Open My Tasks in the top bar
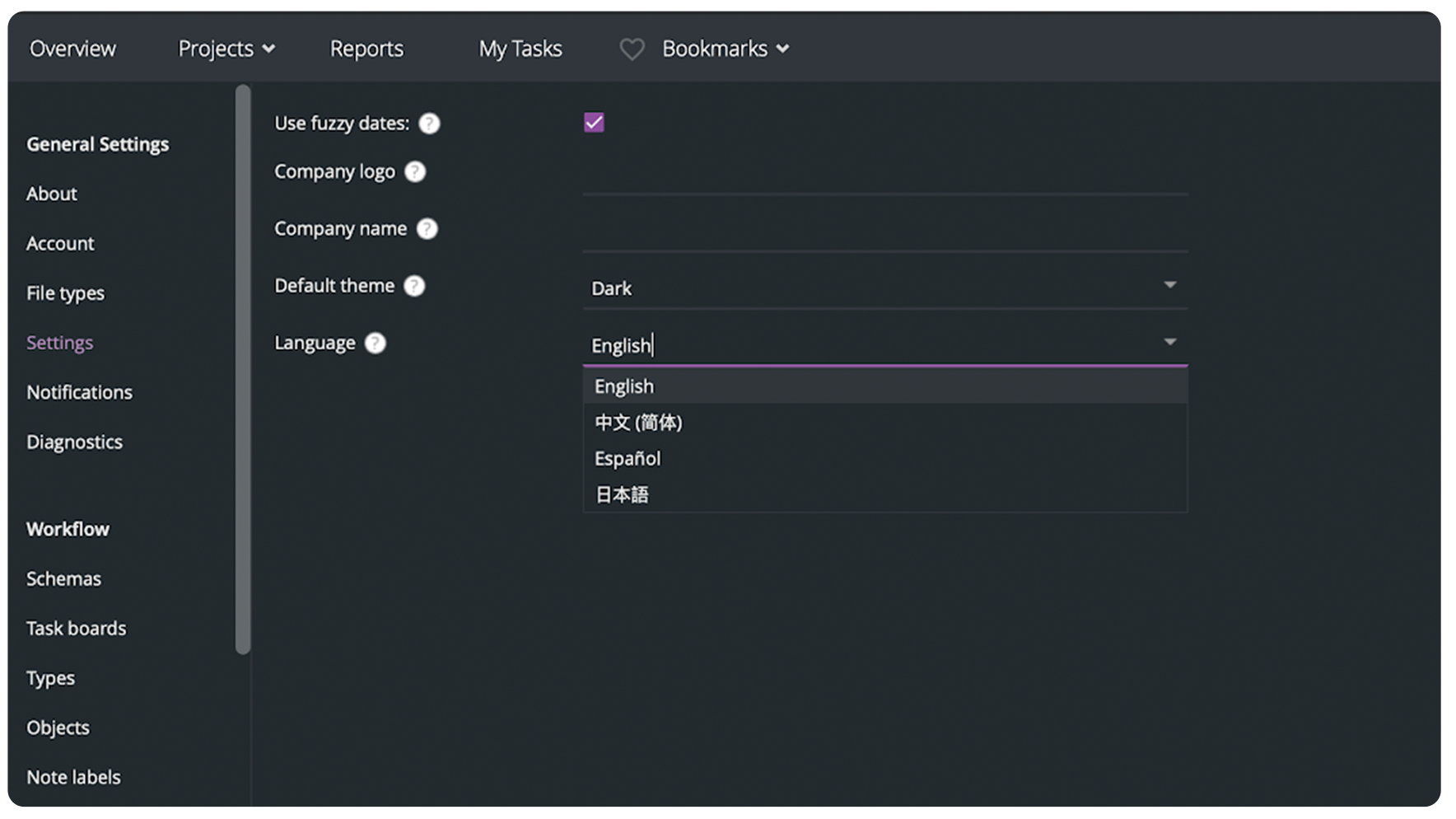 pyautogui.click(x=520, y=49)
